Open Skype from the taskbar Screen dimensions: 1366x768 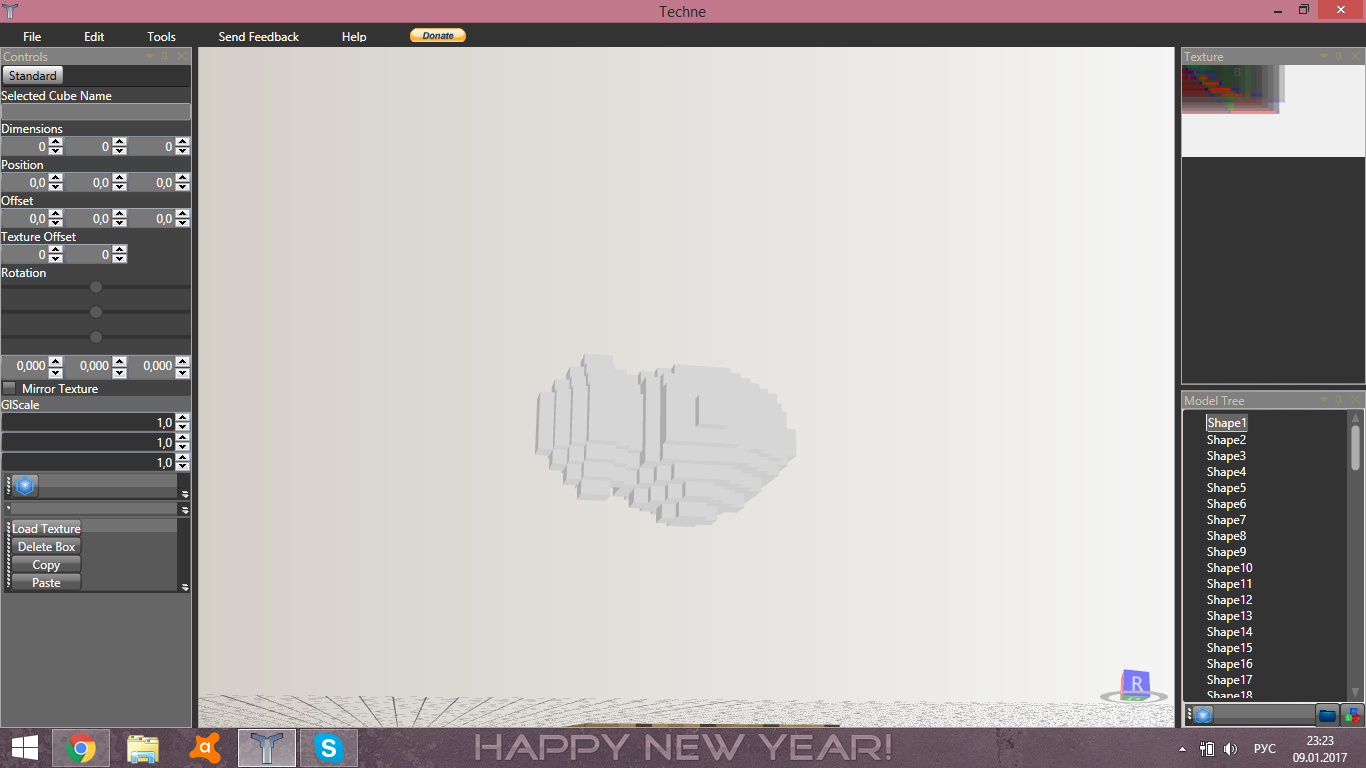[x=328, y=748]
